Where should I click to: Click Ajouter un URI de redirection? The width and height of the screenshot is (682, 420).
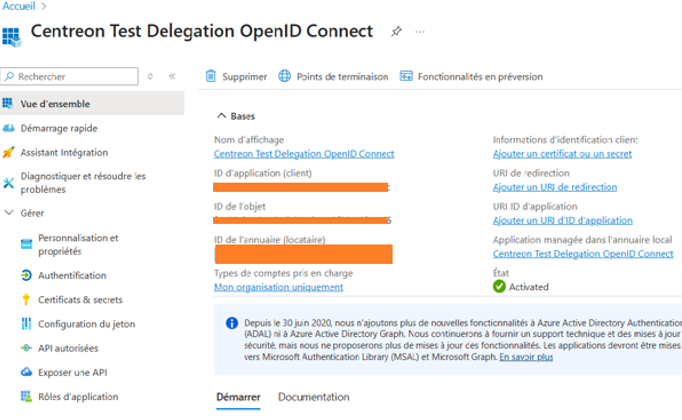pos(555,187)
